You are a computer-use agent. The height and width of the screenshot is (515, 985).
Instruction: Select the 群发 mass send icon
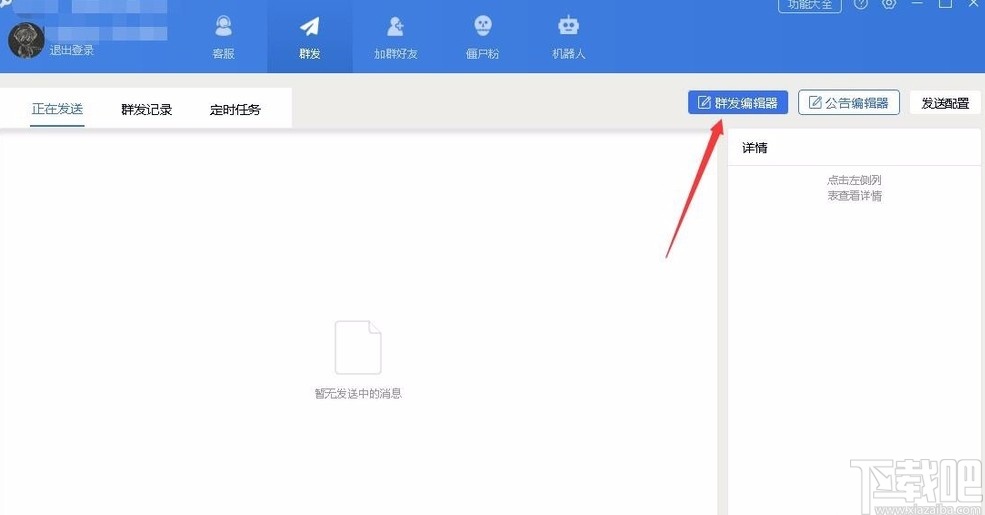pyautogui.click(x=309, y=27)
